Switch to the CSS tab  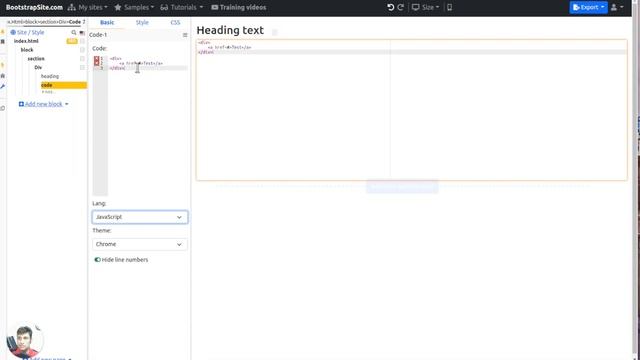tap(175, 22)
